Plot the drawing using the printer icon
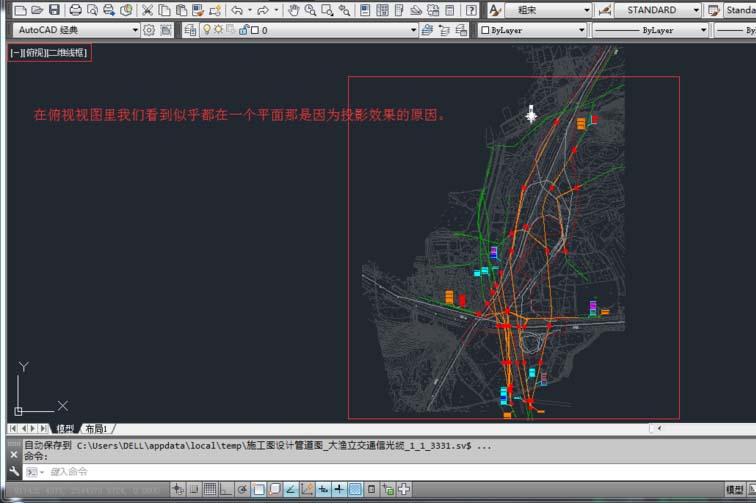Image resolution: width=756 pixels, height=503 pixels. tap(75, 10)
